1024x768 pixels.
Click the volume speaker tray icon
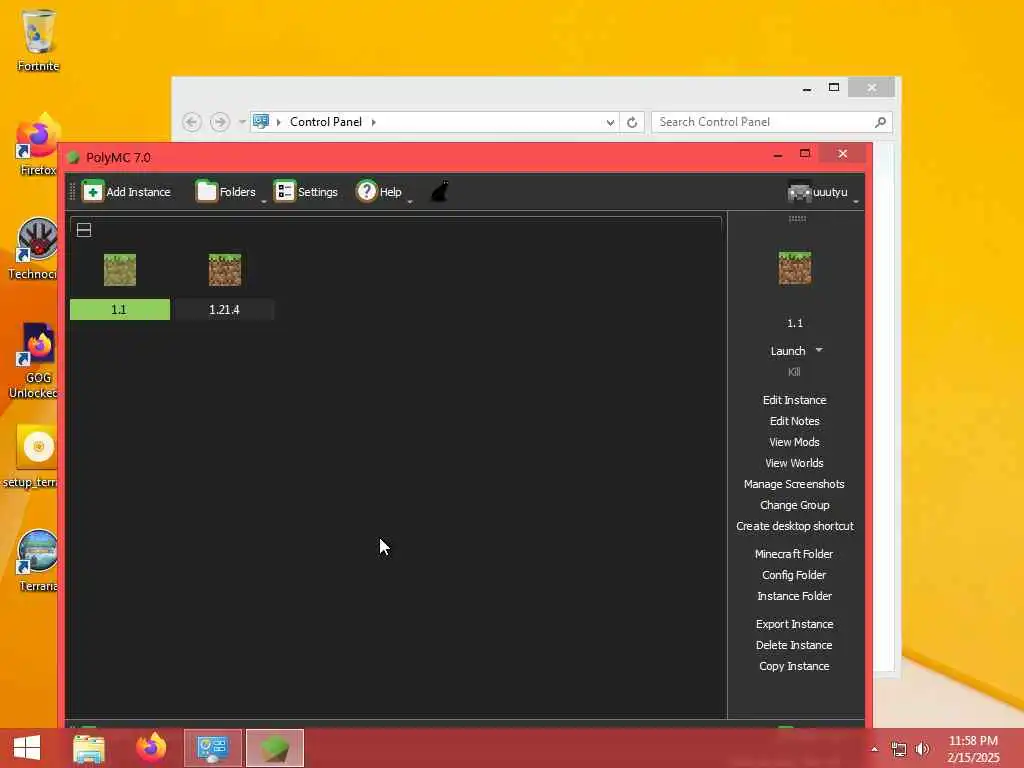922,749
